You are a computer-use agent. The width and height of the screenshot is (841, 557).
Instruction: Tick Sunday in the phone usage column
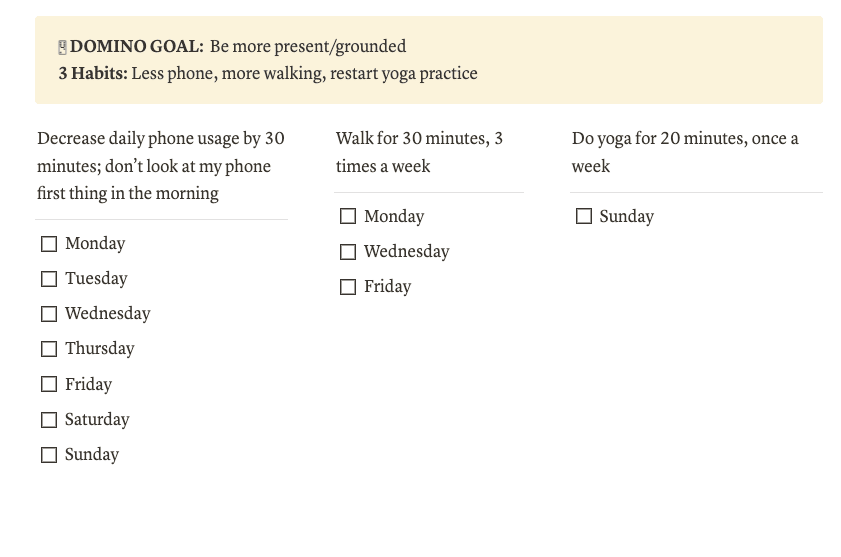(49, 455)
